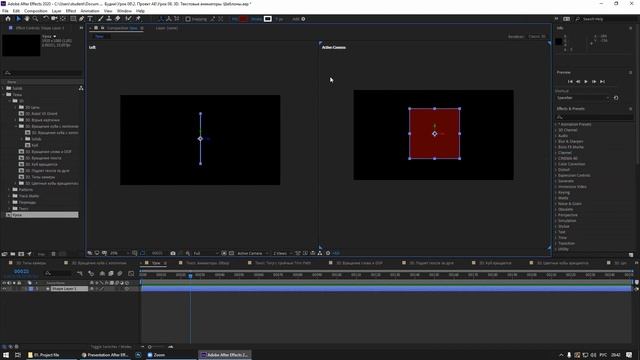Select the Rotation tool
The height and width of the screenshot is (360, 640).
coord(46,19)
